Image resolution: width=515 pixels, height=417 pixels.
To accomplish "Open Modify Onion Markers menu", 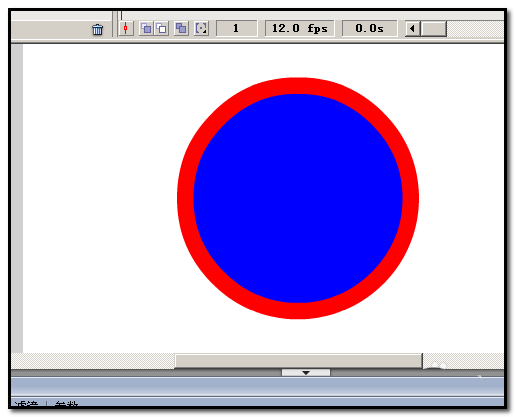I will point(201,28).
